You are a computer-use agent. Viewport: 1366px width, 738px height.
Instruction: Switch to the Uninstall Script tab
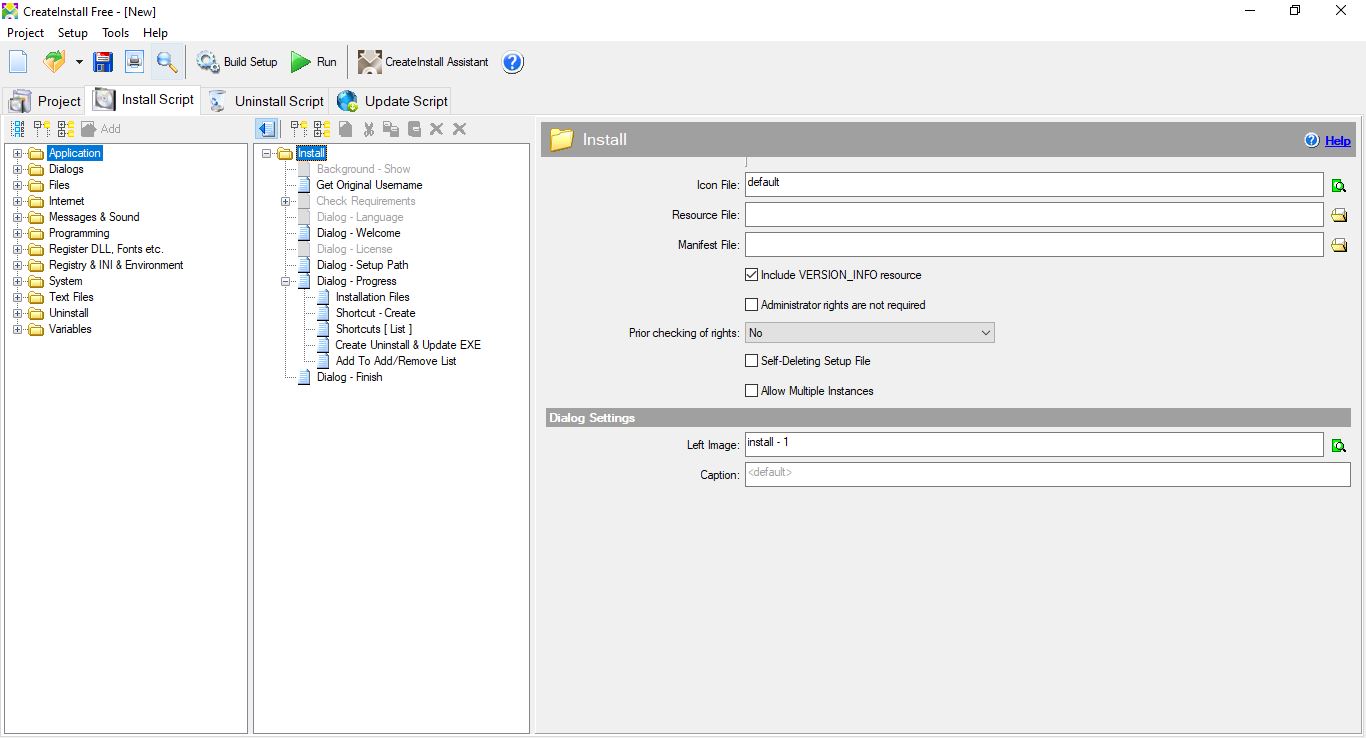coord(266,101)
